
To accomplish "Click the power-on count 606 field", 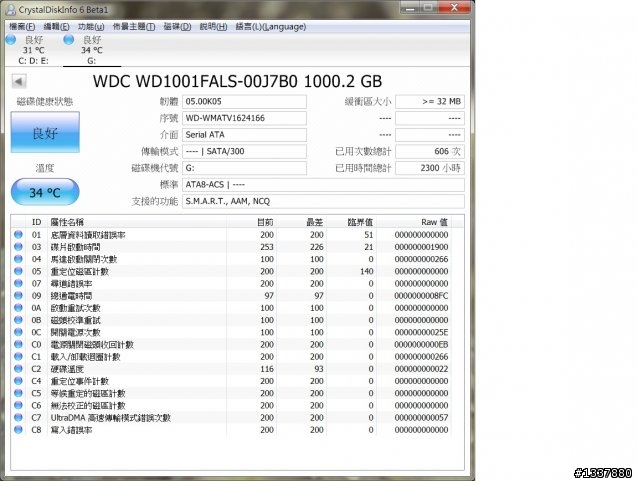I will 430,151.
